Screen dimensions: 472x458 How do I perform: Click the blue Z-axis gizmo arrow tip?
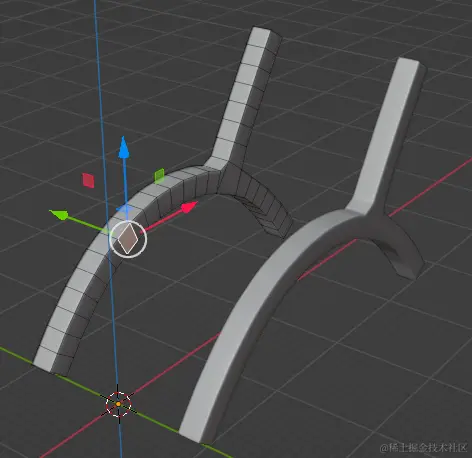pos(124,147)
